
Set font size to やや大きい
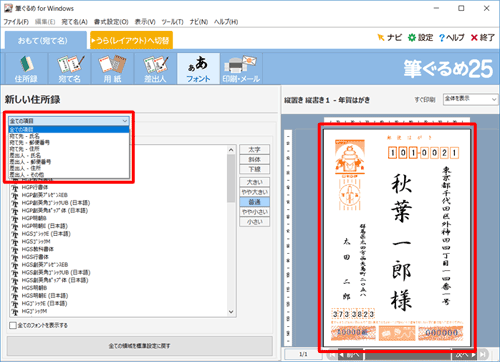click(254, 192)
